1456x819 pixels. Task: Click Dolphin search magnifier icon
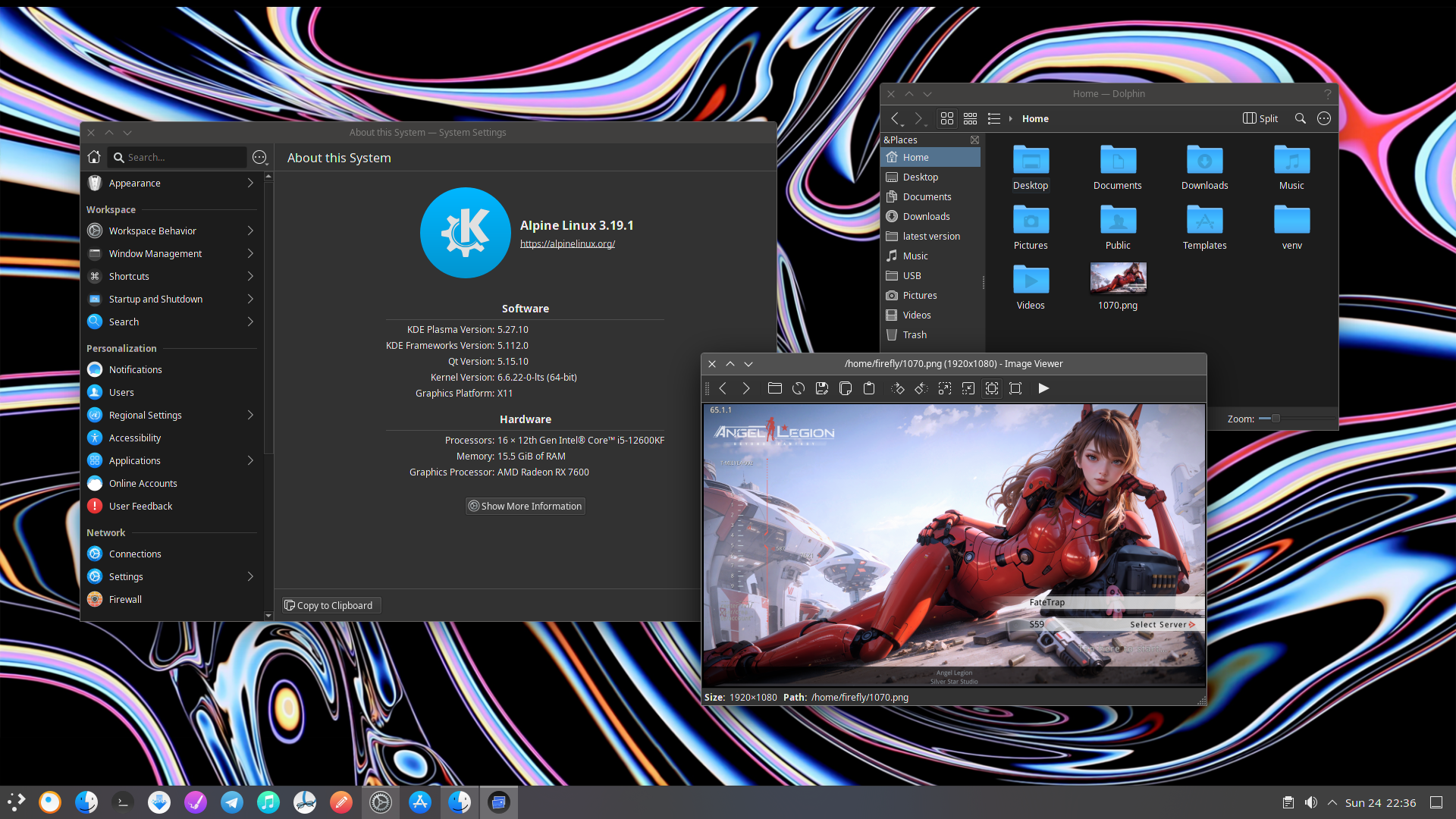coord(1300,118)
